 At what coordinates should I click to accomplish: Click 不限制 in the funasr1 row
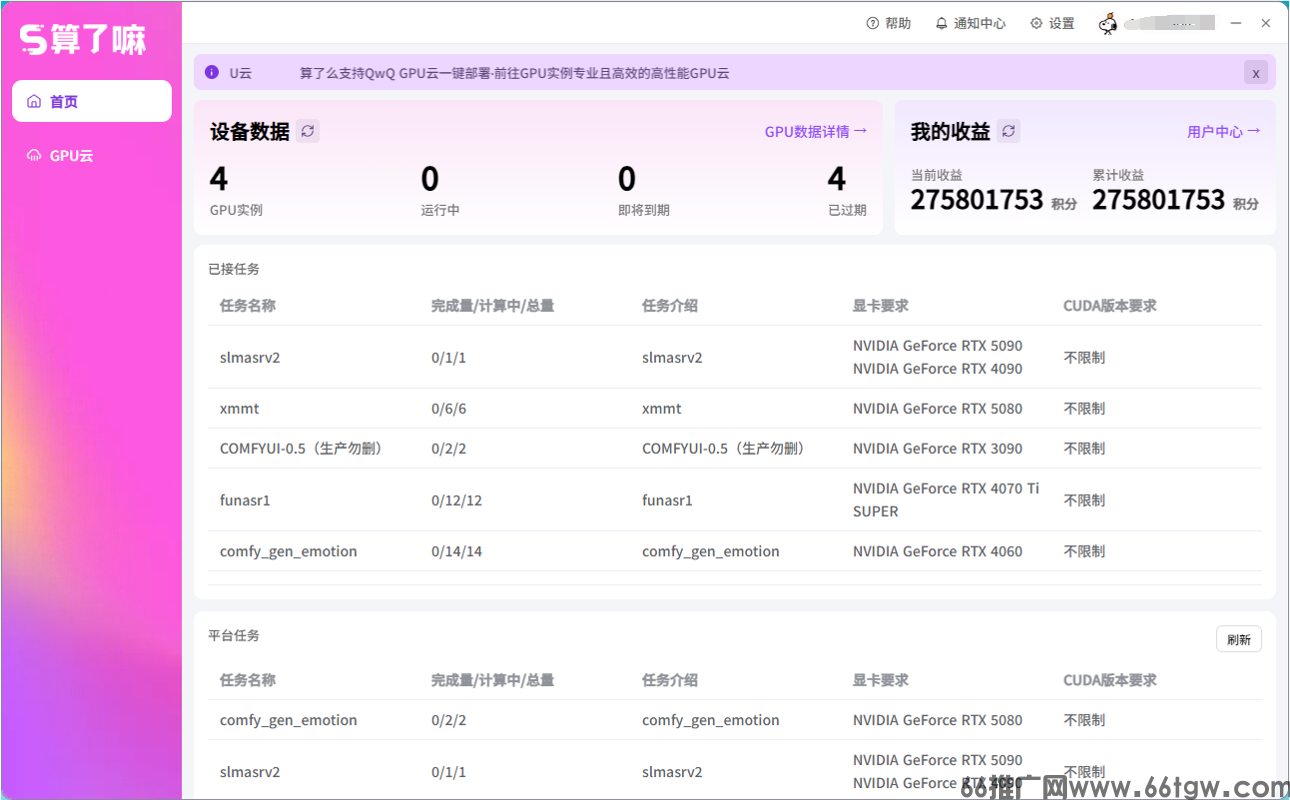[1084, 500]
